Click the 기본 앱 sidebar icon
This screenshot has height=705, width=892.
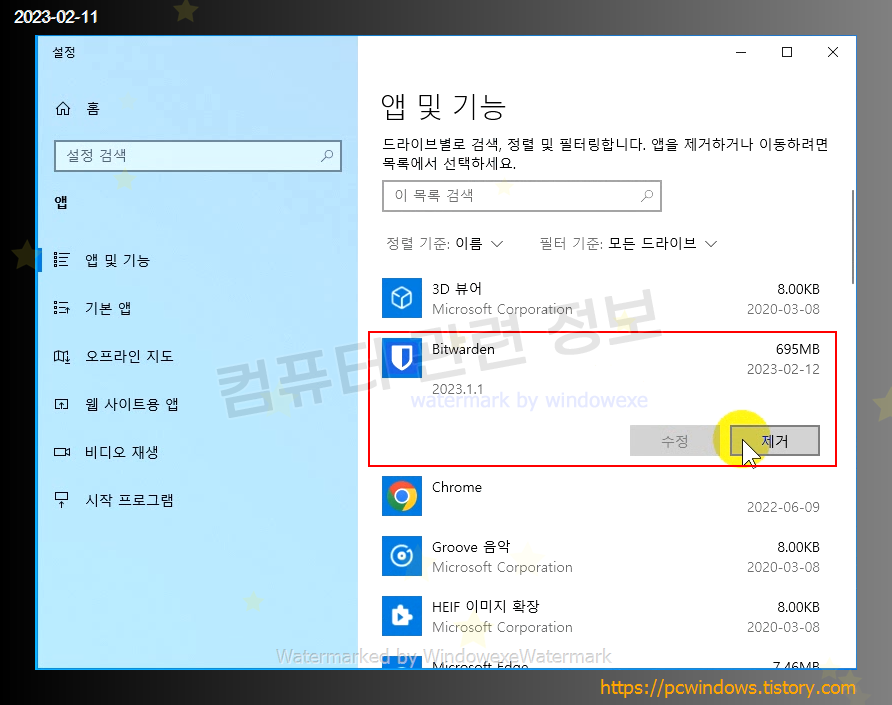coord(61,308)
